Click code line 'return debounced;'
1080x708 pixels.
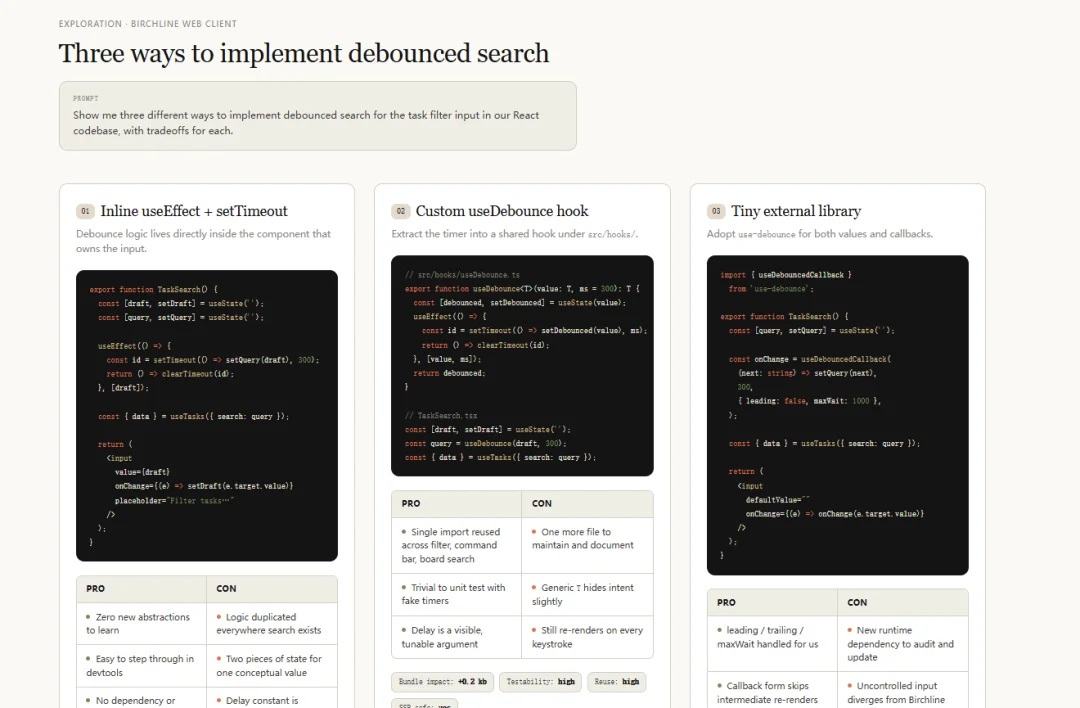click(x=449, y=373)
